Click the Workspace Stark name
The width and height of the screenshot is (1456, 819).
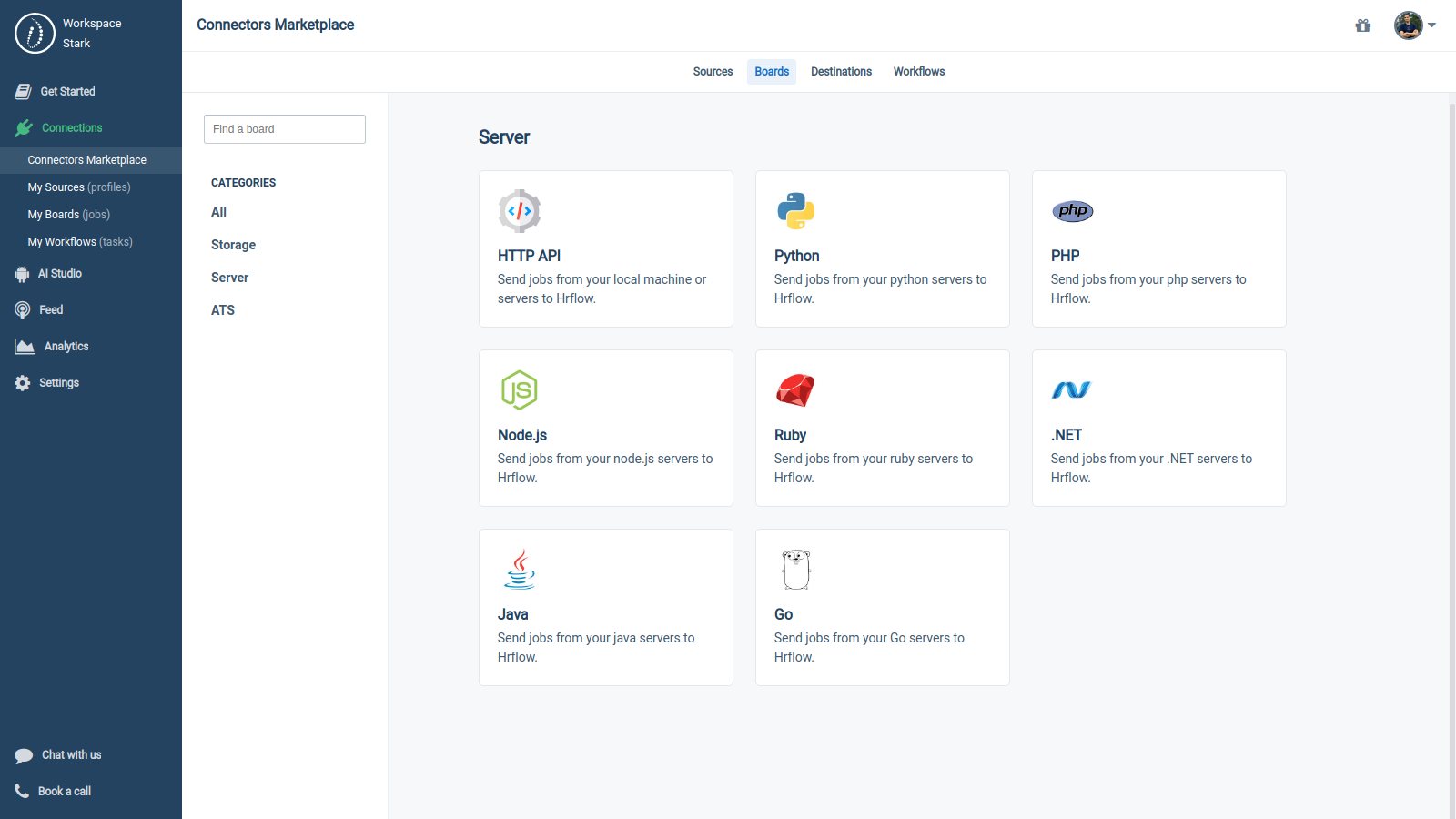click(x=92, y=34)
